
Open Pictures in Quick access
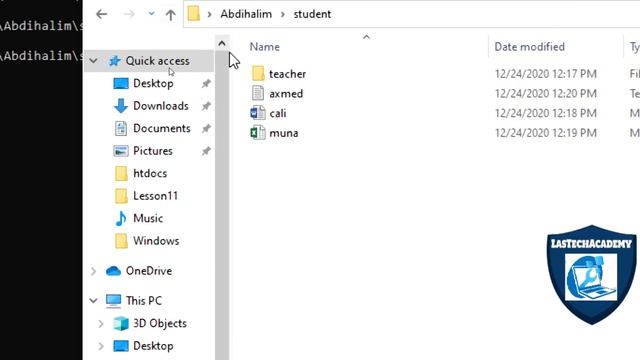click(x=153, y=151)
